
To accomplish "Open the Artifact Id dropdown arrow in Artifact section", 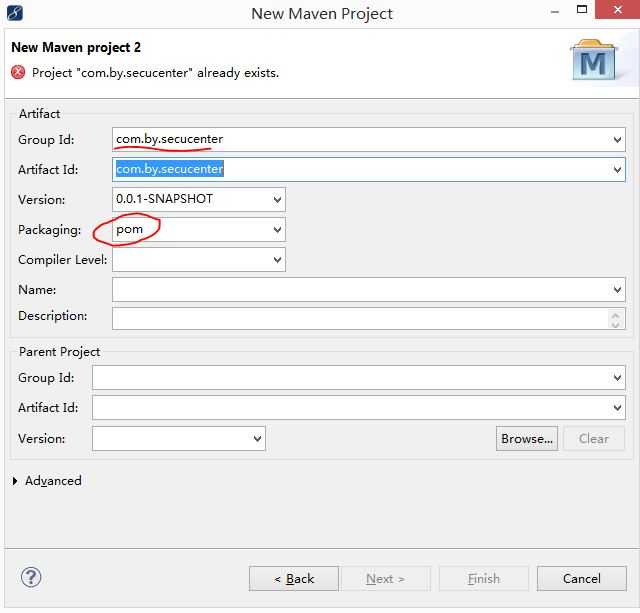I will [617, 169].
